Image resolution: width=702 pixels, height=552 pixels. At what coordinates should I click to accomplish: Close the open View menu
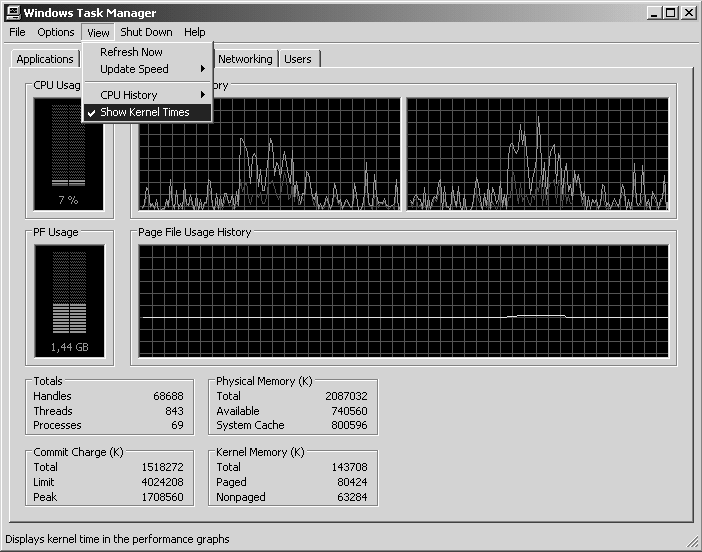[x=98, y=33]
